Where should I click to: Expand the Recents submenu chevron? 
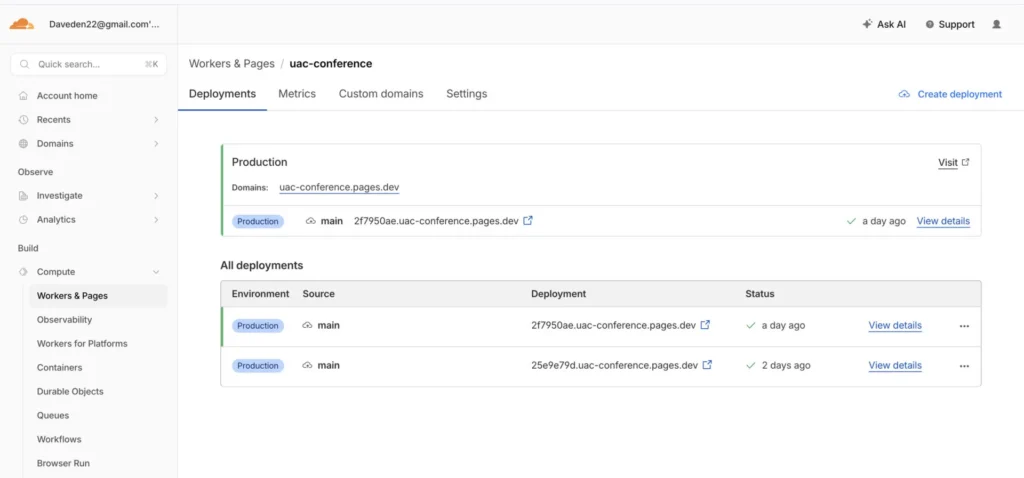pos(156,120)
